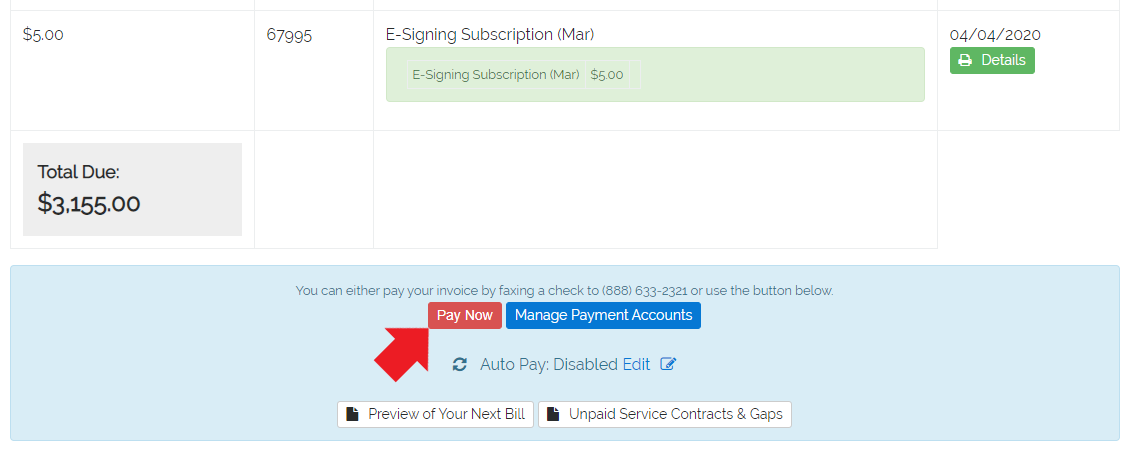Click the Auto Pay: Disabled status text
1130x450 pixels.
[549, 364]
